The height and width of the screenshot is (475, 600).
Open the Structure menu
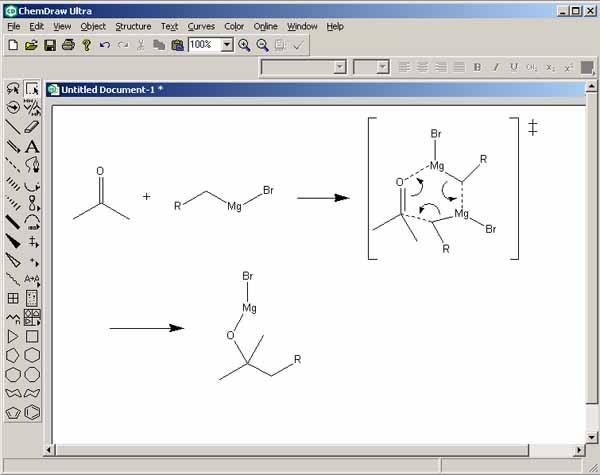point(133,26)
